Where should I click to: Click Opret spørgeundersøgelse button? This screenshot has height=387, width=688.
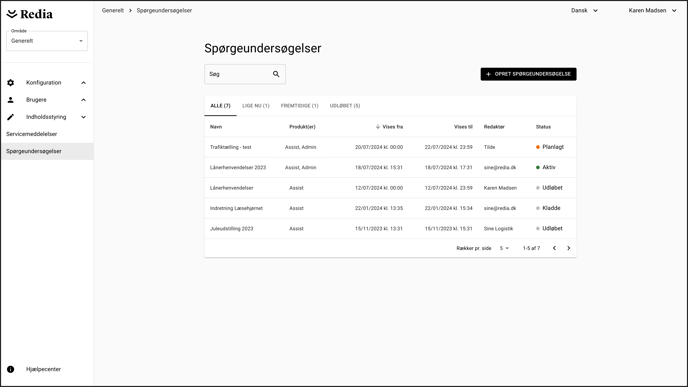pyautogui.click(x=528, y=74)
